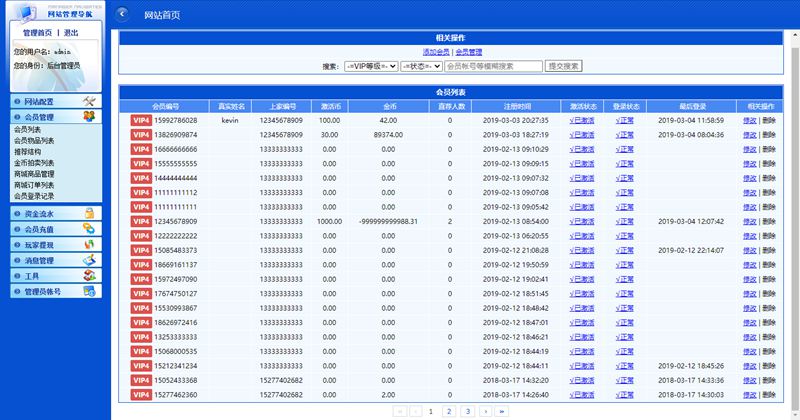Click the icon next to 消息管理
This screenshot has width=800, height=420.
pos(90,260)
